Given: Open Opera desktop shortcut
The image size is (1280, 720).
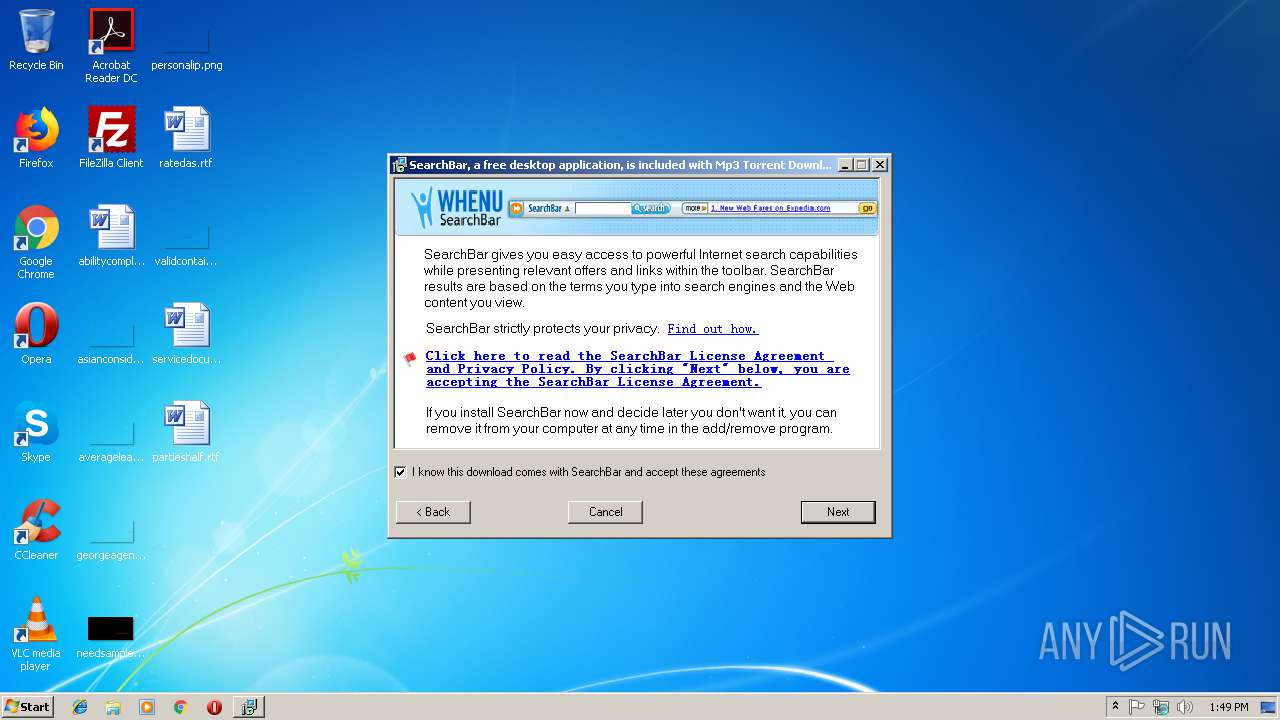Looking at the screenshot, I should point(36,334).
